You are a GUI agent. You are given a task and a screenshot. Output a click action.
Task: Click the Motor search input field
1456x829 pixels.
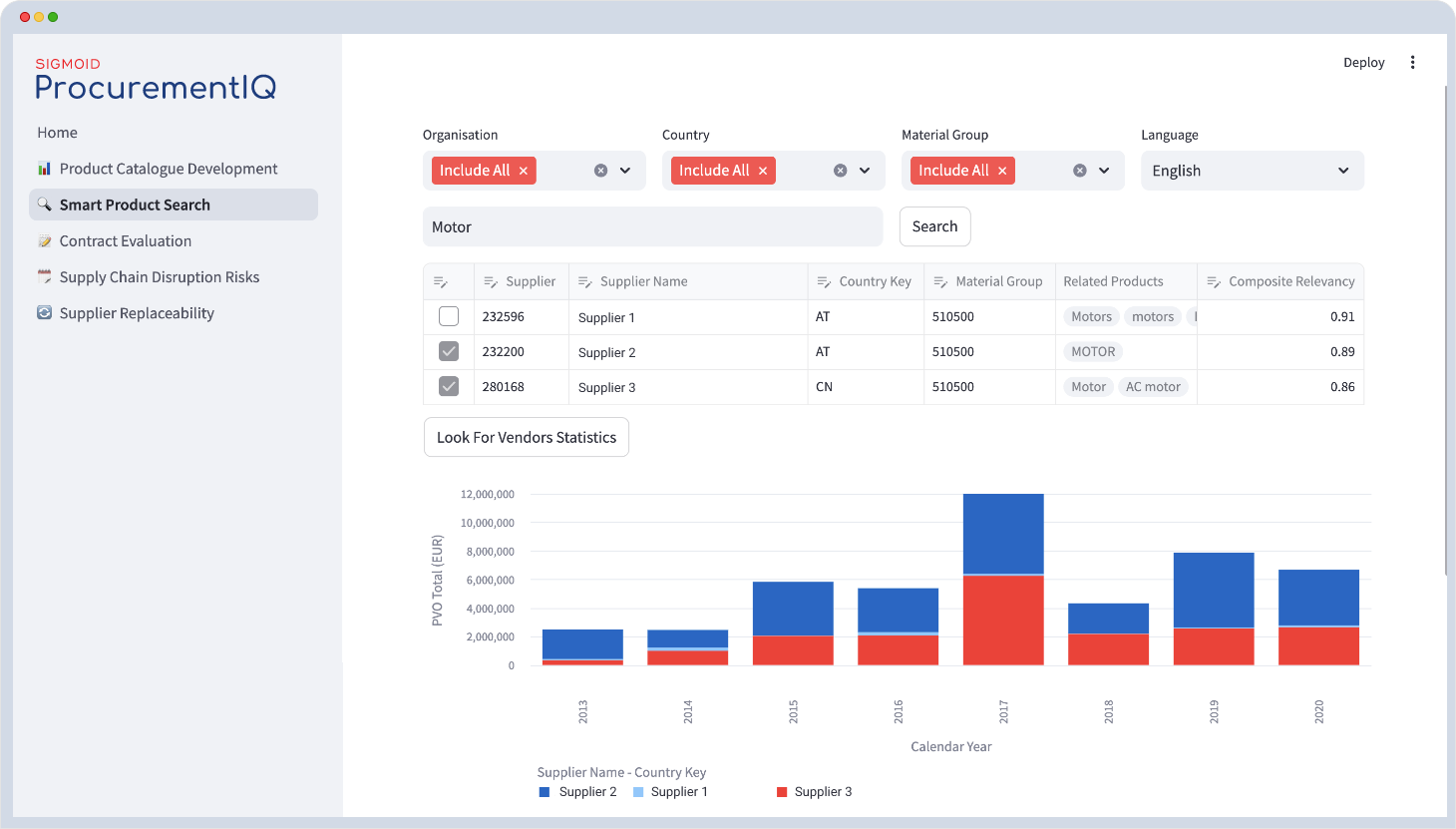point(652,226)
